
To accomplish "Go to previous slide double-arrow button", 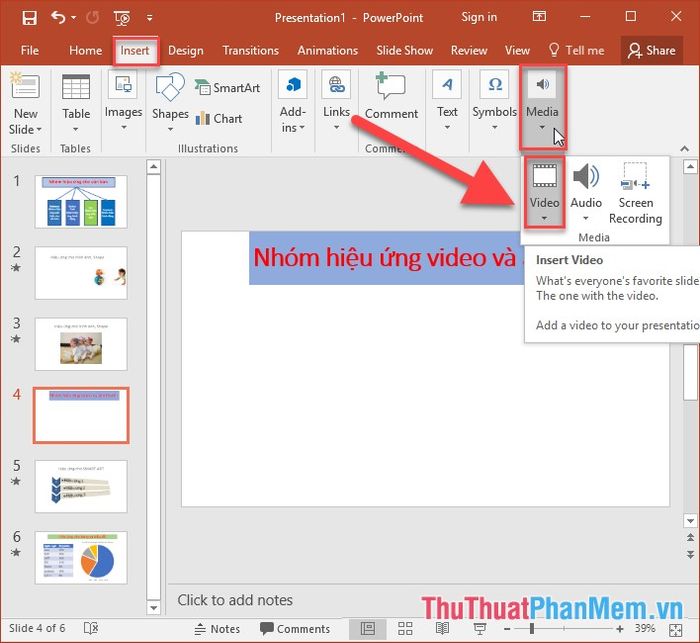I will click(690, 538).
